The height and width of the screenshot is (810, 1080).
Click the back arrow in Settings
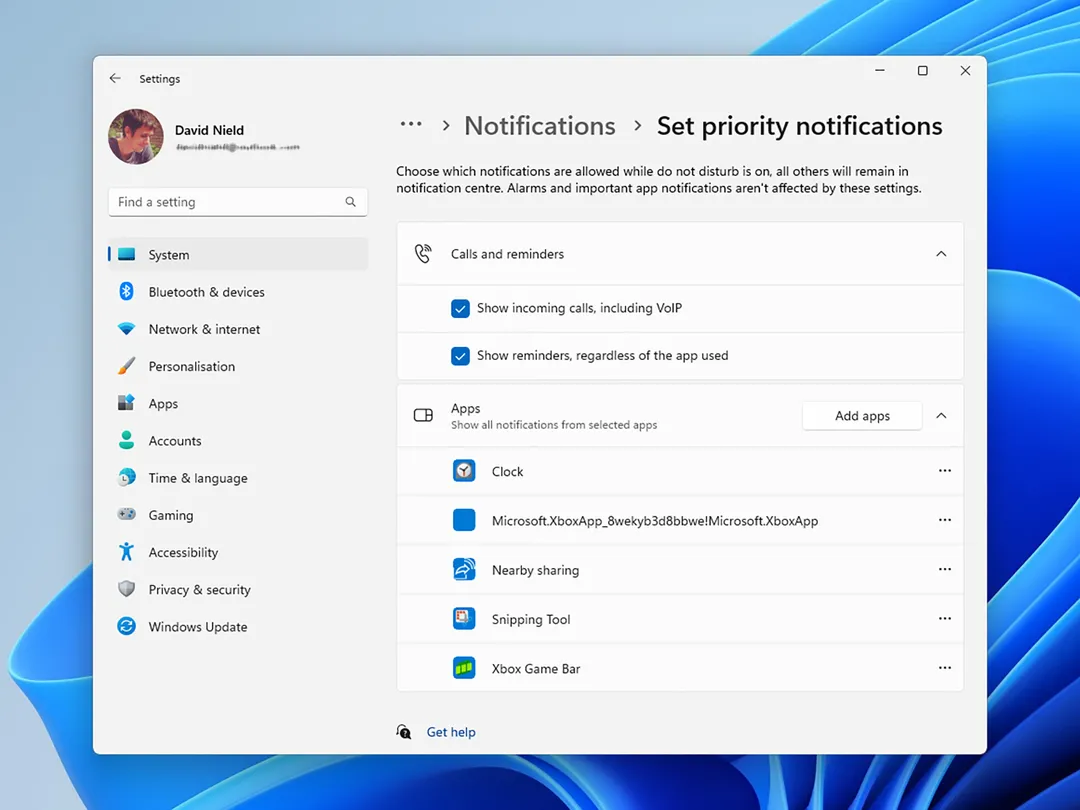pos(115,79)
